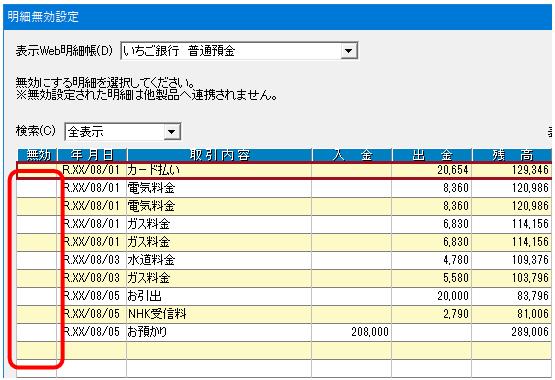This screenshot has height=380, width=555.
Task: Toggle 無効 cell for お引出 row
Action: pyautogui.click(x=37, y=296)
